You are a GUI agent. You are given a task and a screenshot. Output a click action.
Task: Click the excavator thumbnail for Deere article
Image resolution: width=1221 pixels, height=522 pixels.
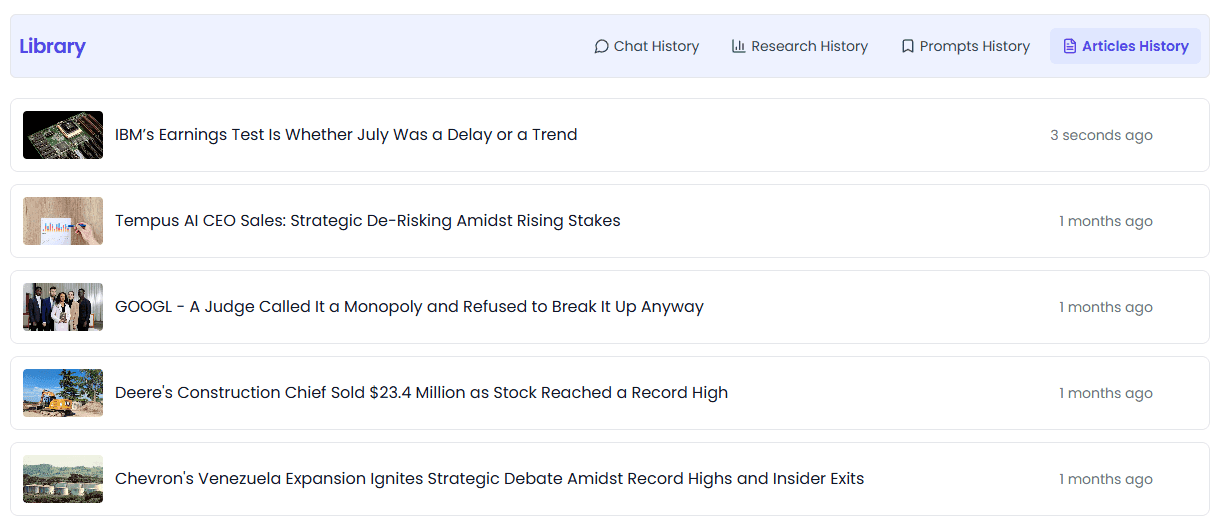(x=63, y=393)
